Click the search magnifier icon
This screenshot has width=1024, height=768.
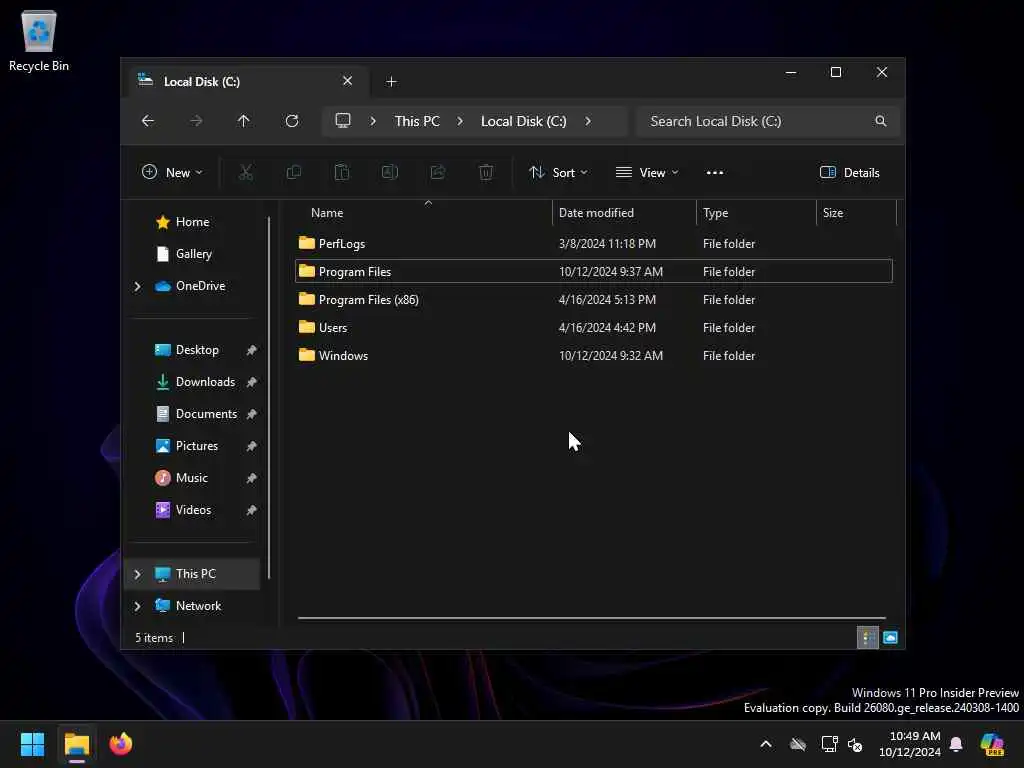click(880, 121)
